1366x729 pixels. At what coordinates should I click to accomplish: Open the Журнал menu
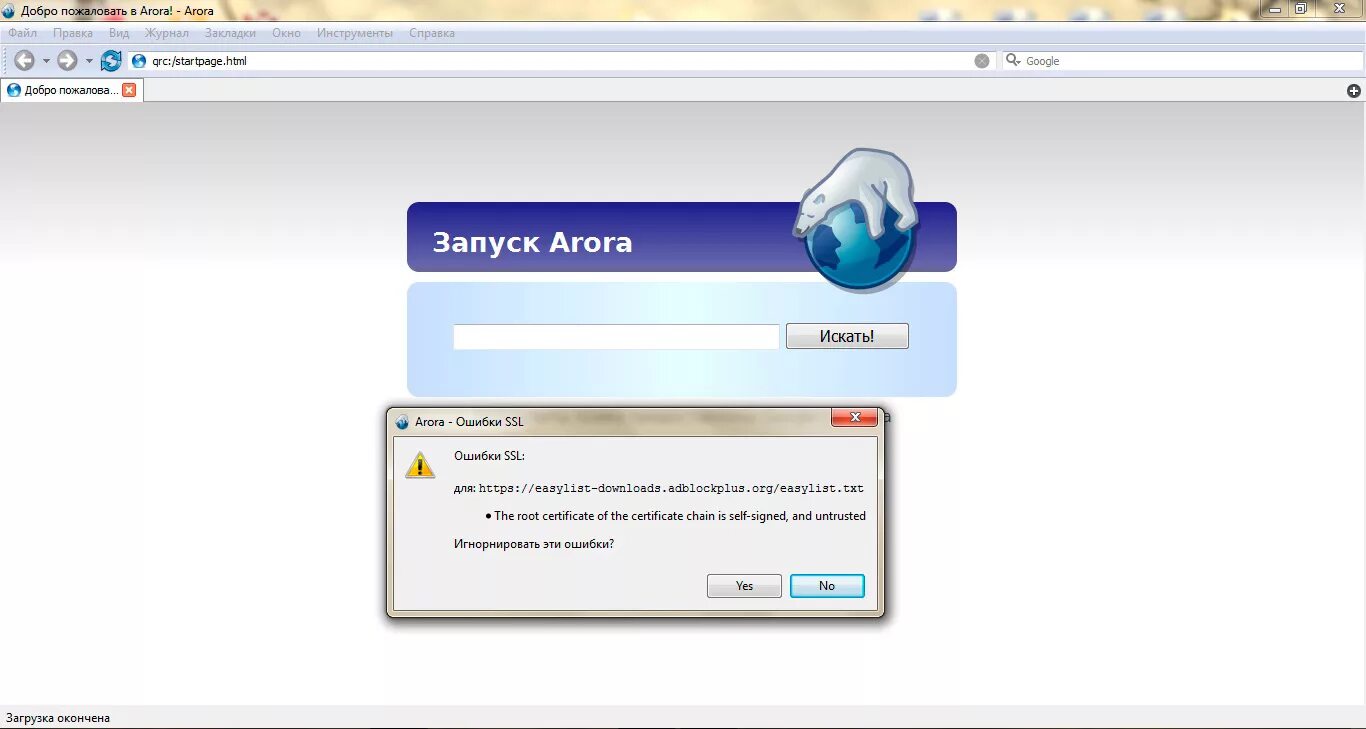[167, 33]
